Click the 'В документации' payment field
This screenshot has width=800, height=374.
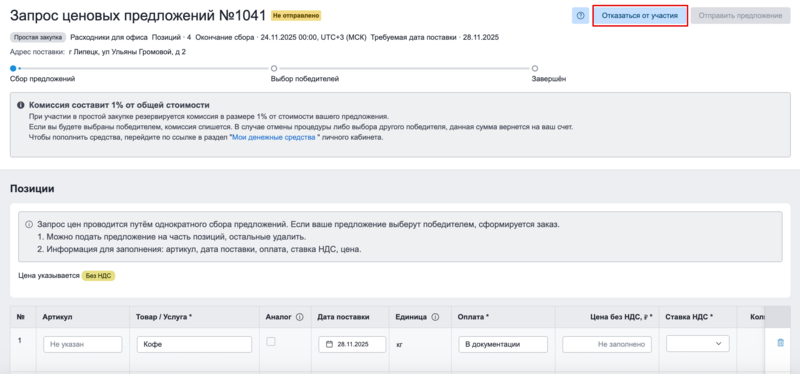[503, 344]
